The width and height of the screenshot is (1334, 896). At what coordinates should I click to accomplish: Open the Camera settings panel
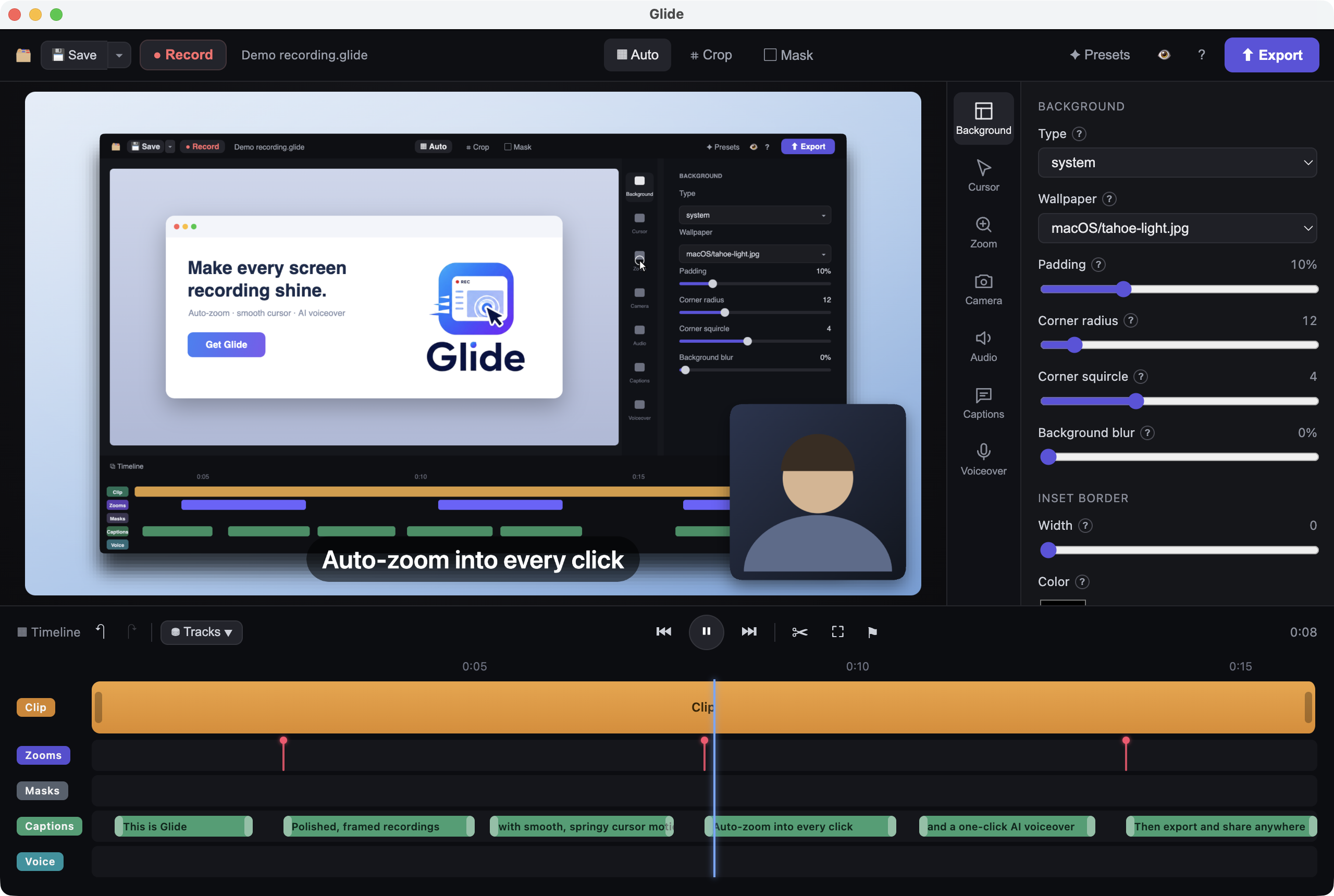pyautogui.click(x=983, y=289)
